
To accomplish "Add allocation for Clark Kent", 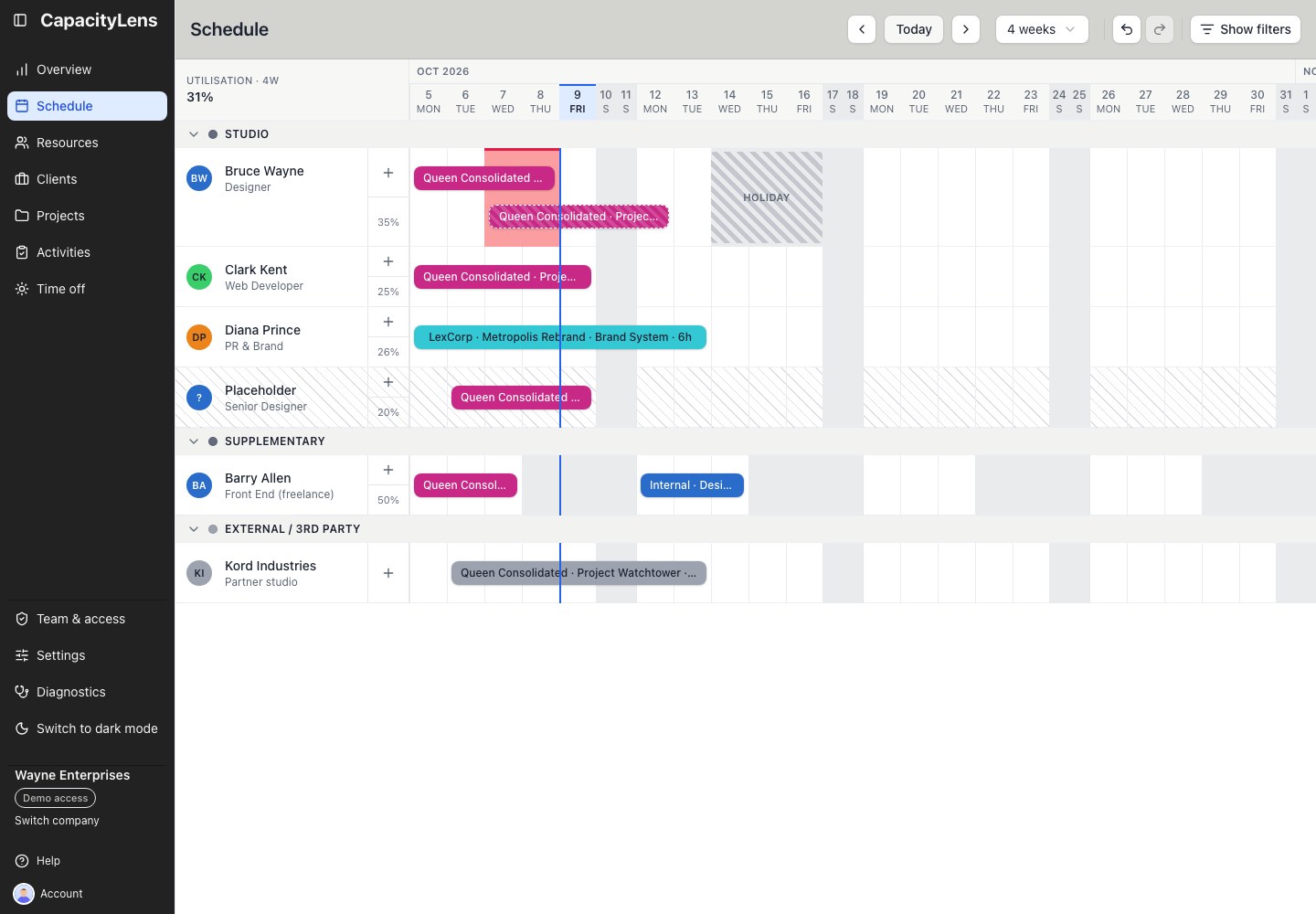I will pos(388,261).
